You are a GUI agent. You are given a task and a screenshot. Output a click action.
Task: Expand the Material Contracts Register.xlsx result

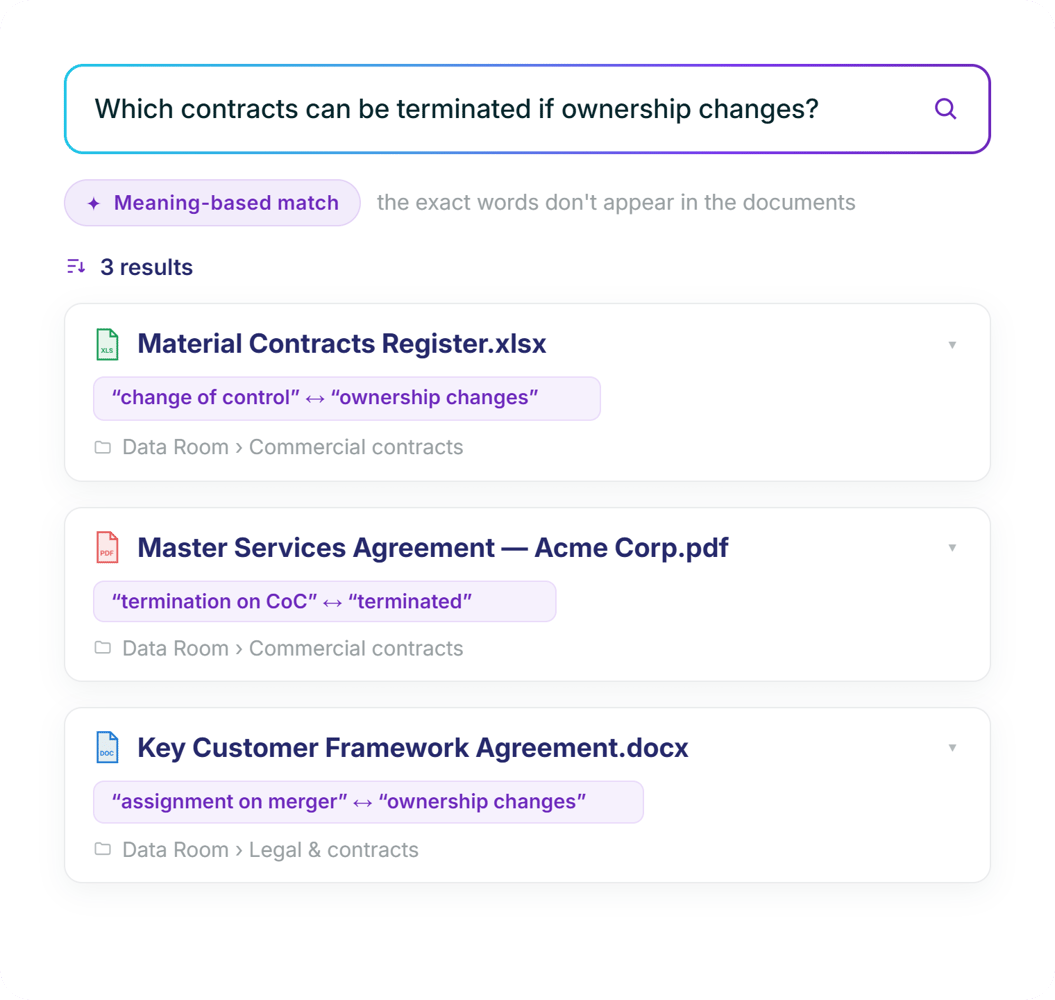click(x=952, y=345)
